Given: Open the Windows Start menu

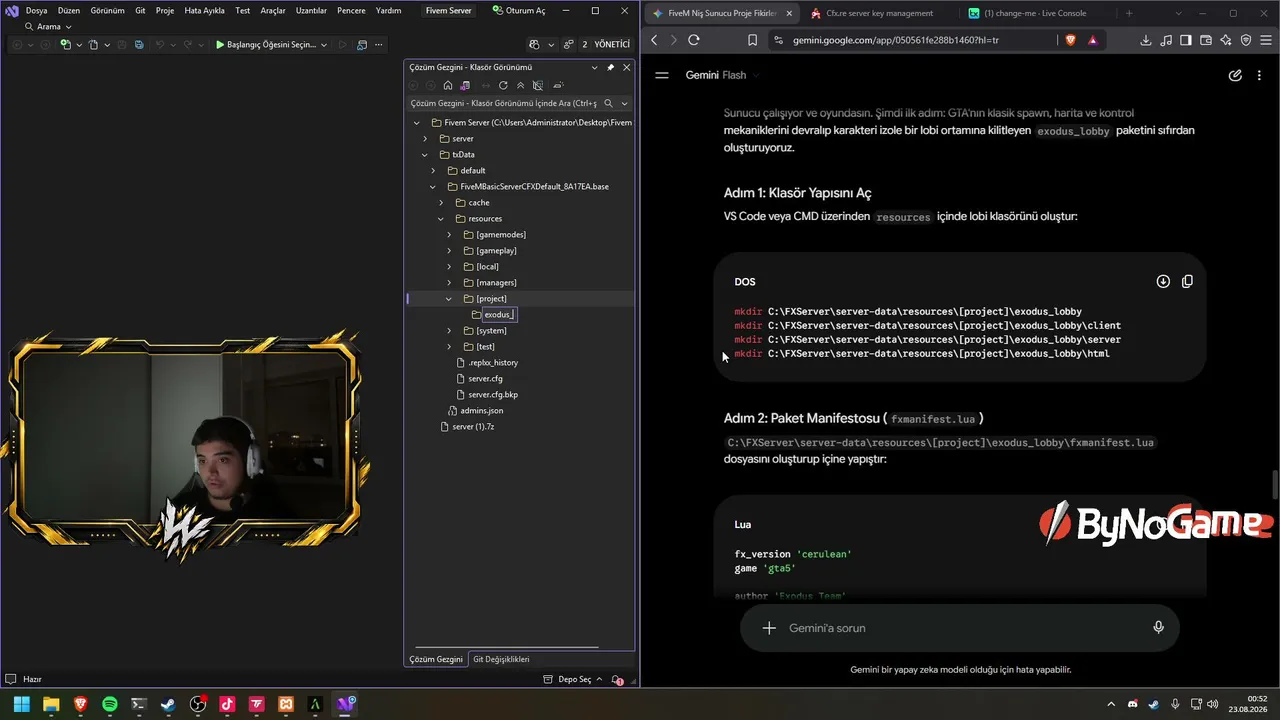Looking at the screenshot, I should (x=22, y=704).
